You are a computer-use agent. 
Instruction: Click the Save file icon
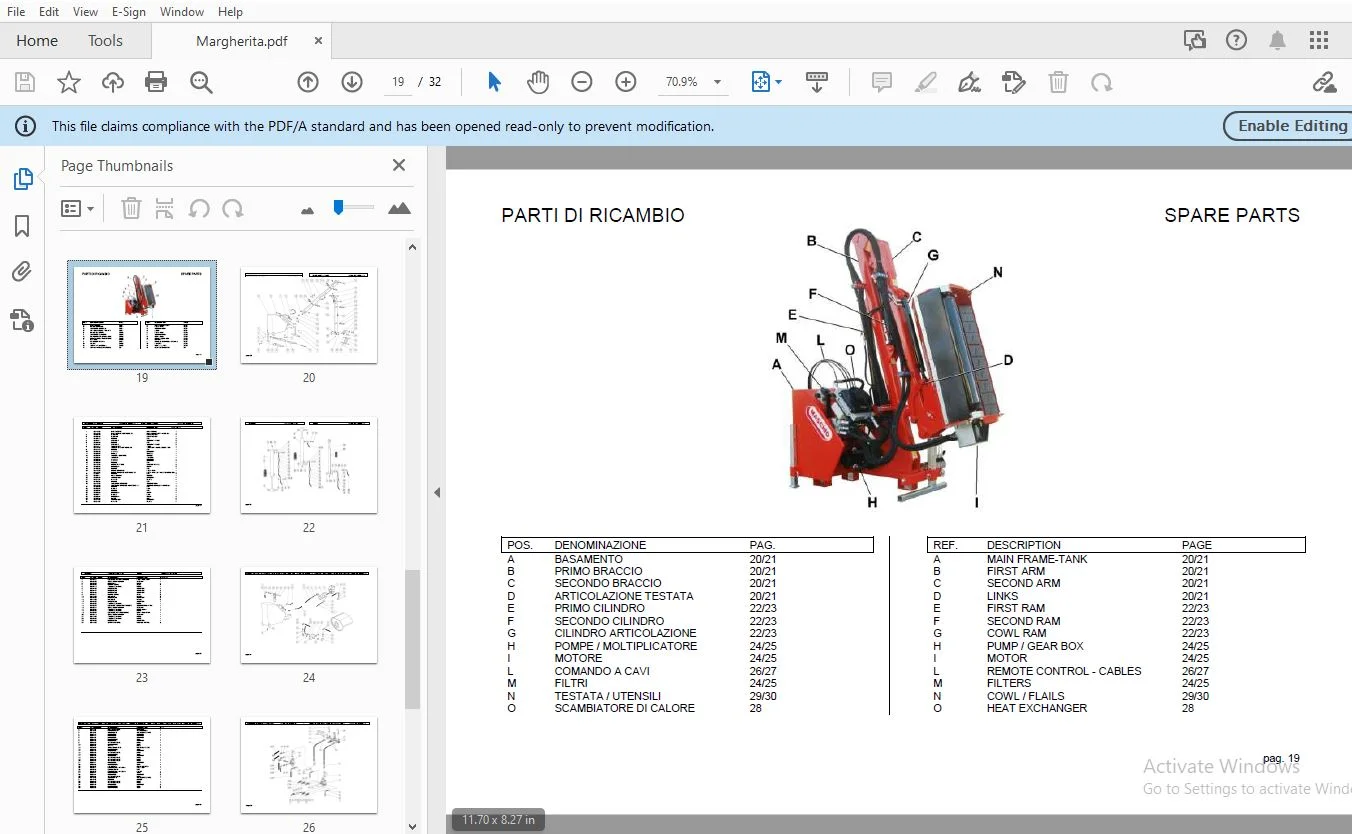[x=24, y=82]
